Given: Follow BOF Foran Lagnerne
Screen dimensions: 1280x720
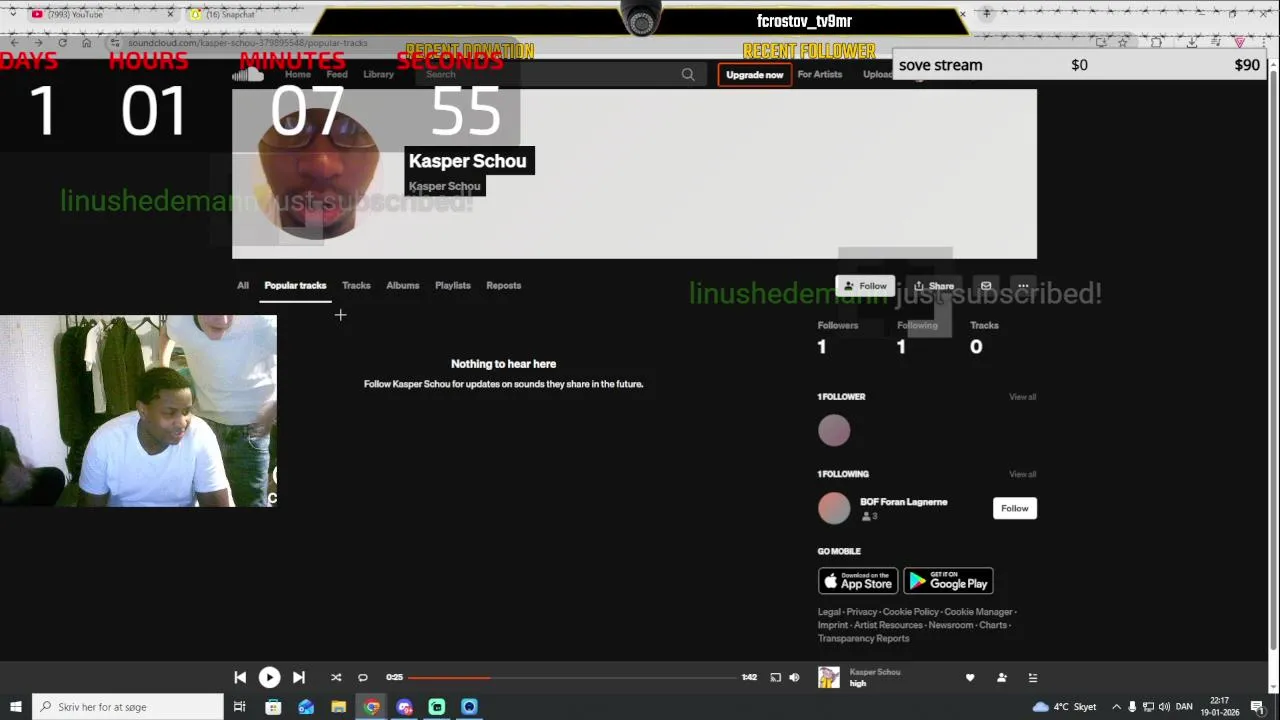Looking at the screenshot, I should [1014, 508].
